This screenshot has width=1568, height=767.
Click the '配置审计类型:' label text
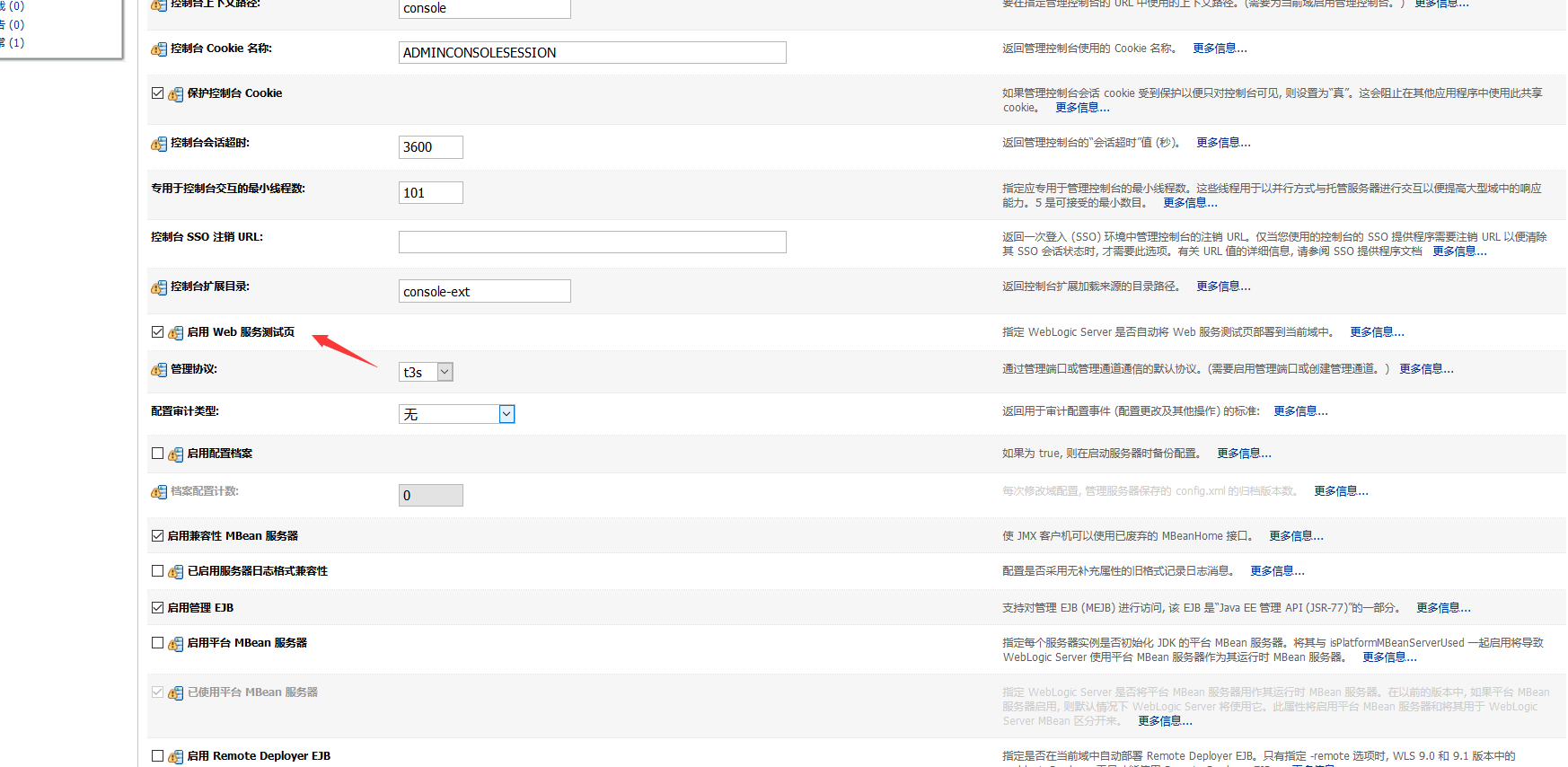tap(185, 411)
